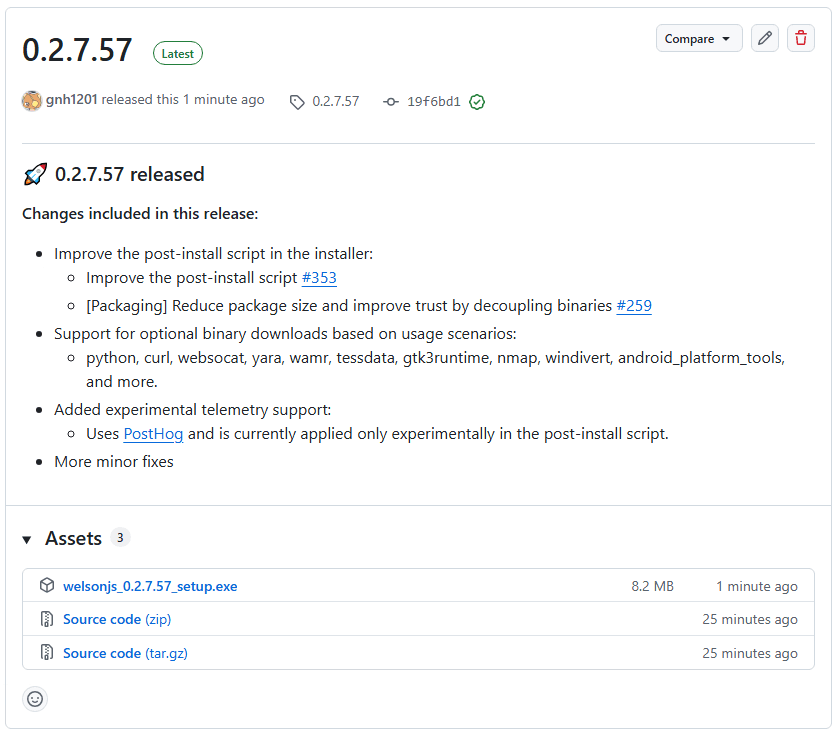Download welsonjs_0.2.7.57_setup.exe
The image size is (837, 736).
pos(150,586)
